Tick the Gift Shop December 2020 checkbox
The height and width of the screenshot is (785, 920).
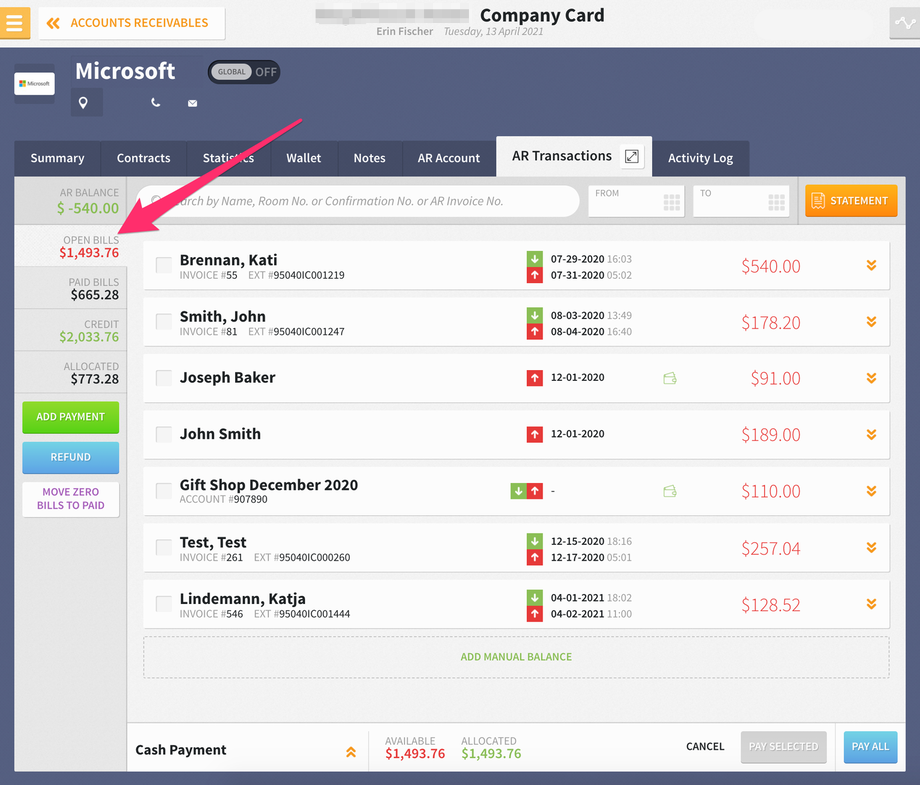click(164, 491)
